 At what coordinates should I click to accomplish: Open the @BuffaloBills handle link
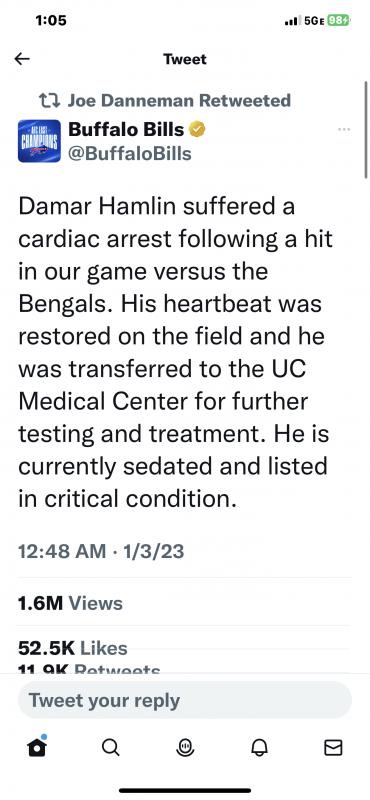(x=130, y=154)
